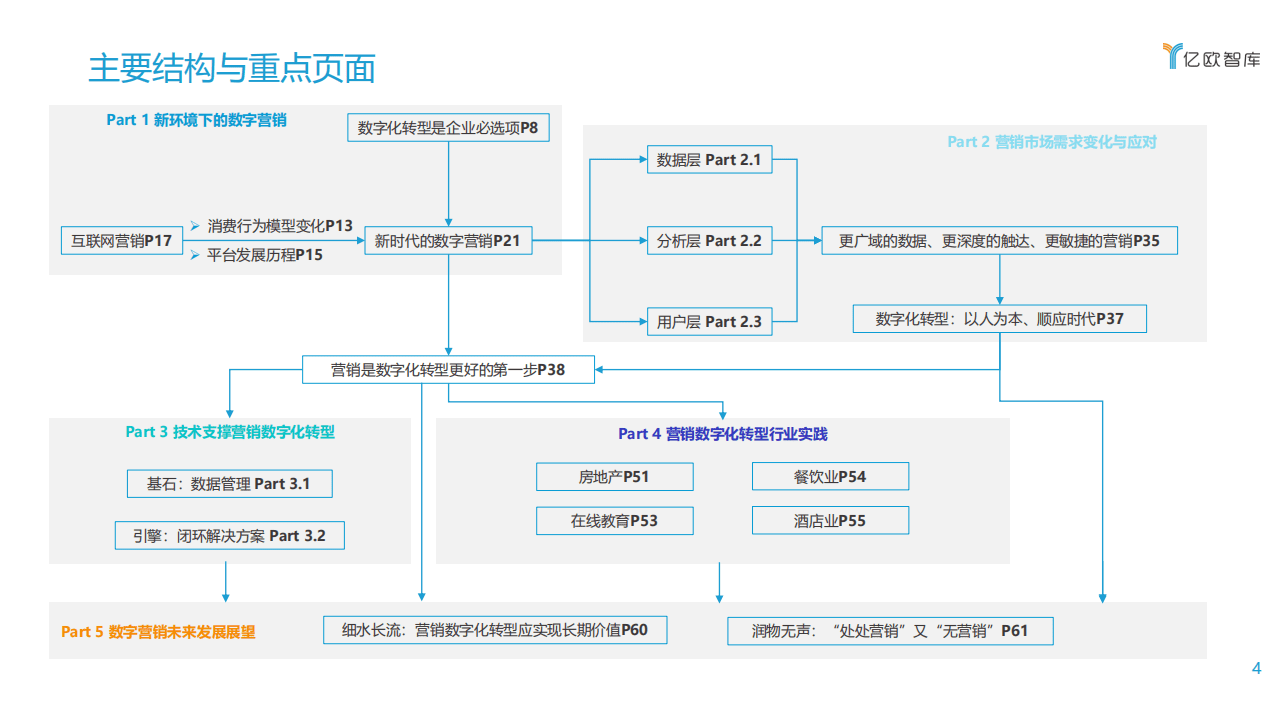Select the 互联网营销P17 node
The height and width of the screenshot is (719, 1279).
[x=121, y=240]
